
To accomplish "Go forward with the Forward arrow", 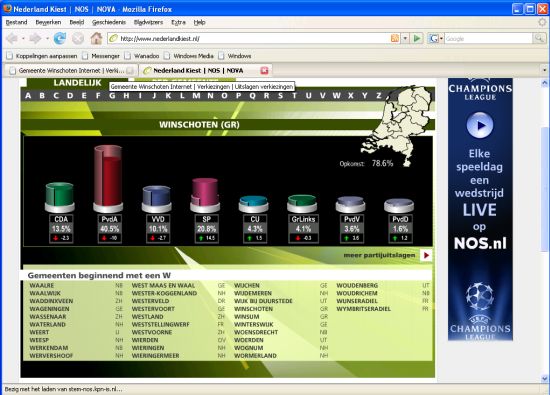I will pos(35,38).
